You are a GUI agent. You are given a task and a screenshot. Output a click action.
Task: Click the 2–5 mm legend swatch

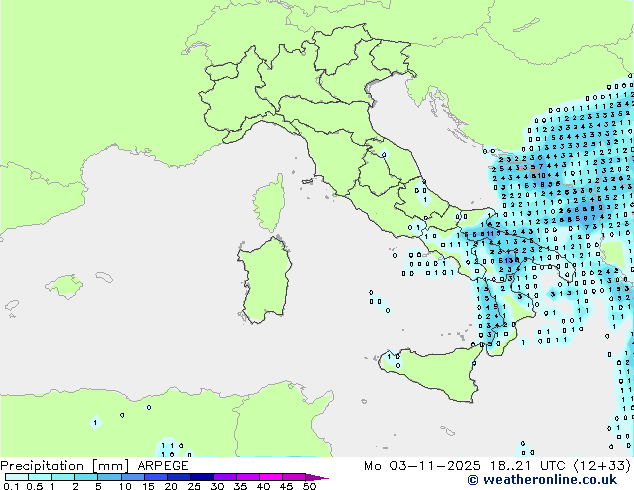(x=86, y=477)
